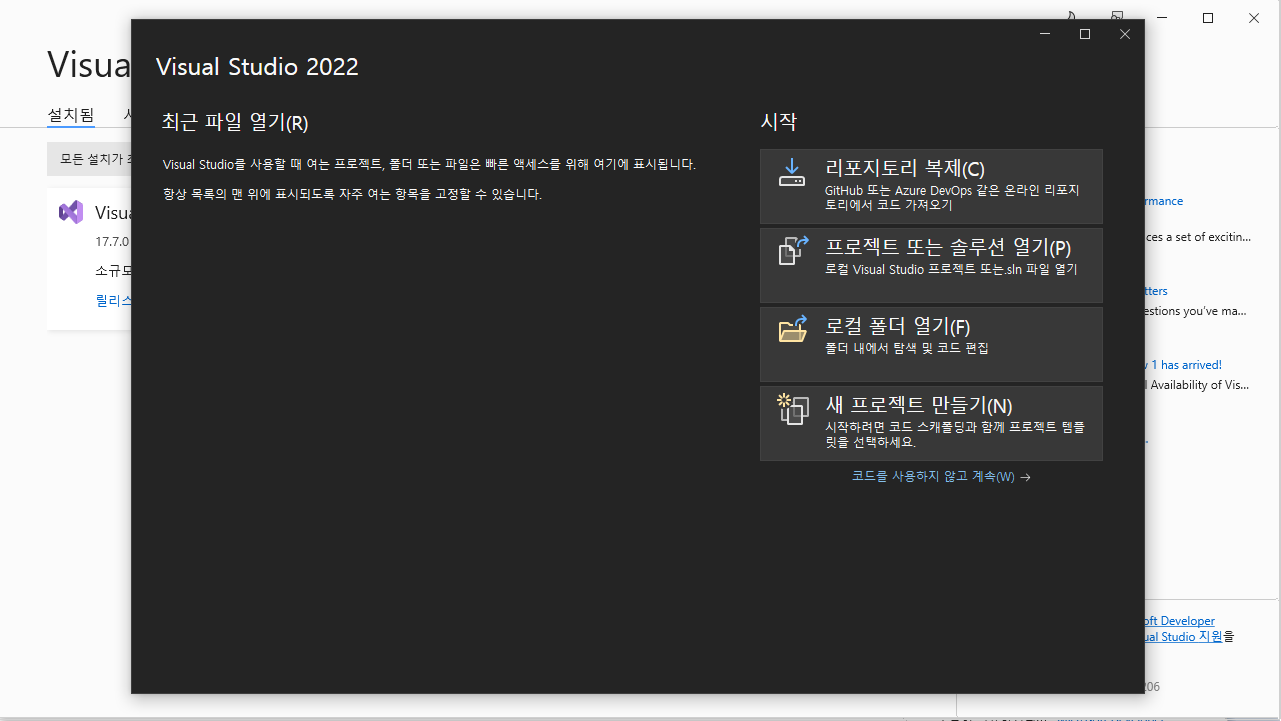Maximize the Visual Studio 2022 start window
Image resolution: width=1281 pixels, height=721 pixels.
(1085, 34)
